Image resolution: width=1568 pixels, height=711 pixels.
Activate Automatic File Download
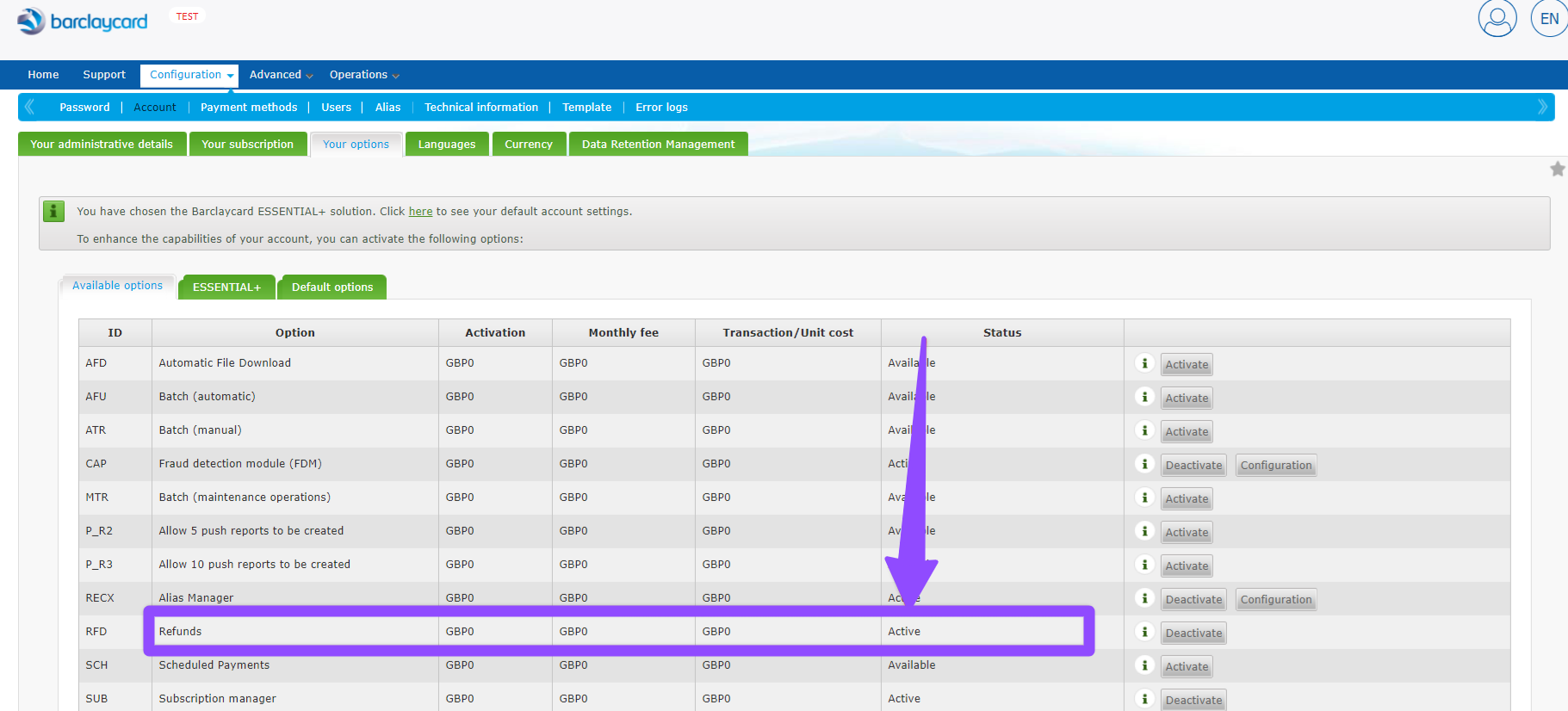click(x=1187, y=364)
